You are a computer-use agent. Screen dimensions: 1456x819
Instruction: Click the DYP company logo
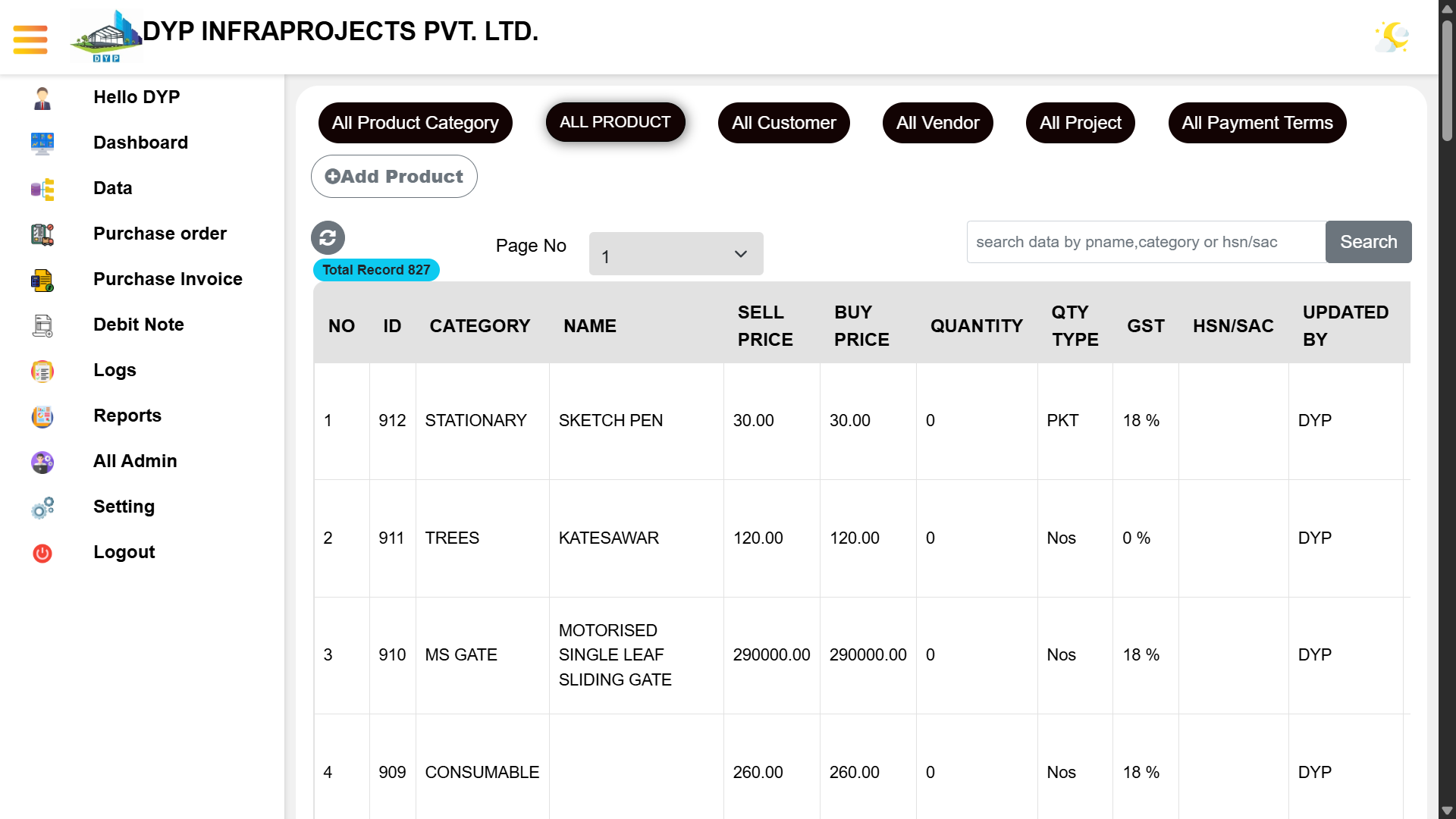tap(106, 36)
